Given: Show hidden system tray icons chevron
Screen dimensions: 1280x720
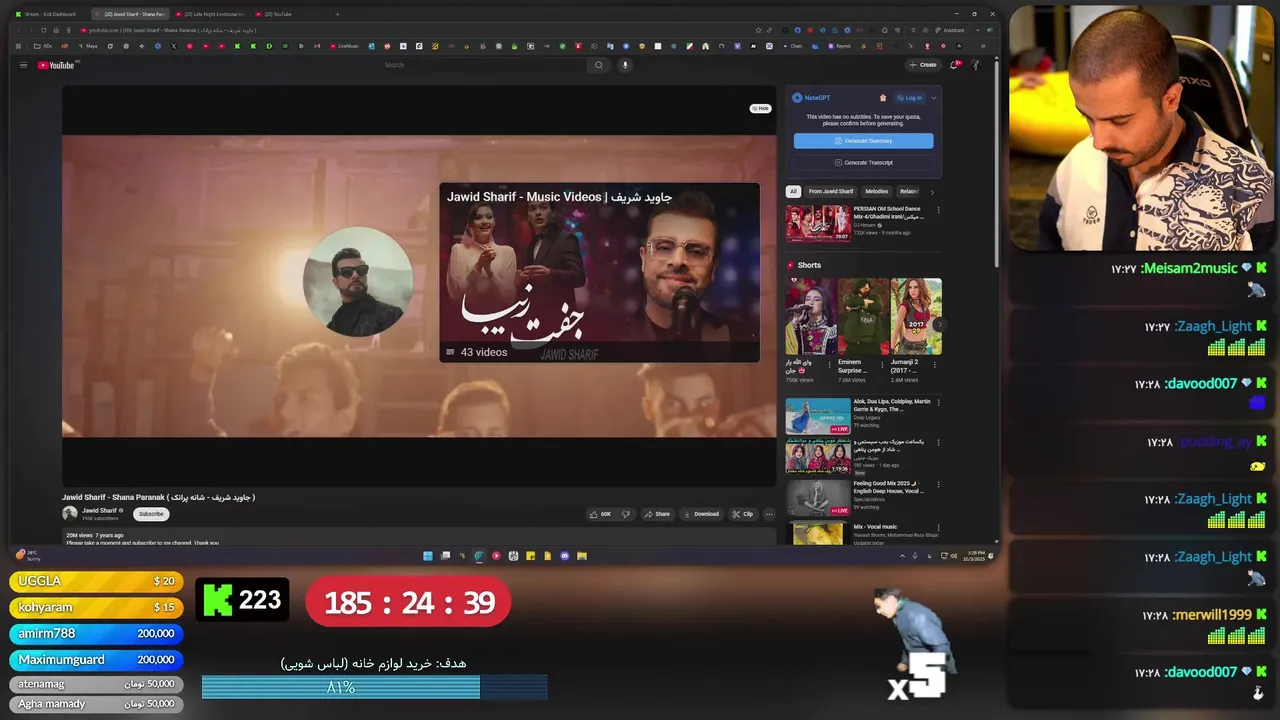Looking at the screenshot, I should (902, 556).
